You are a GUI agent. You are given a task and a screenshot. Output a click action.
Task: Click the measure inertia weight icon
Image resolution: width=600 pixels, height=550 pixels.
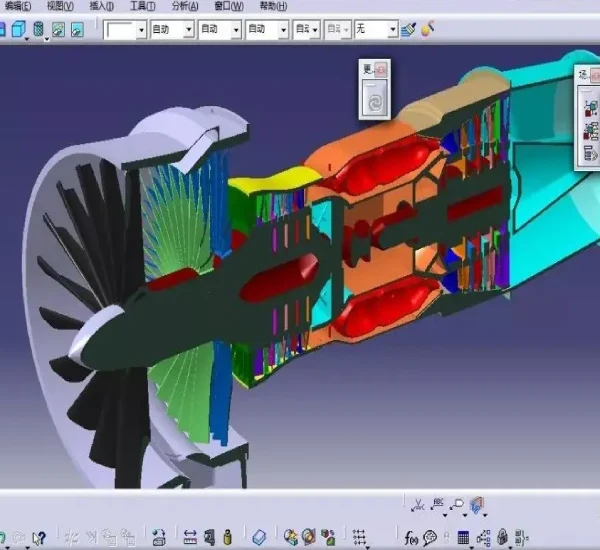(228, 537)
